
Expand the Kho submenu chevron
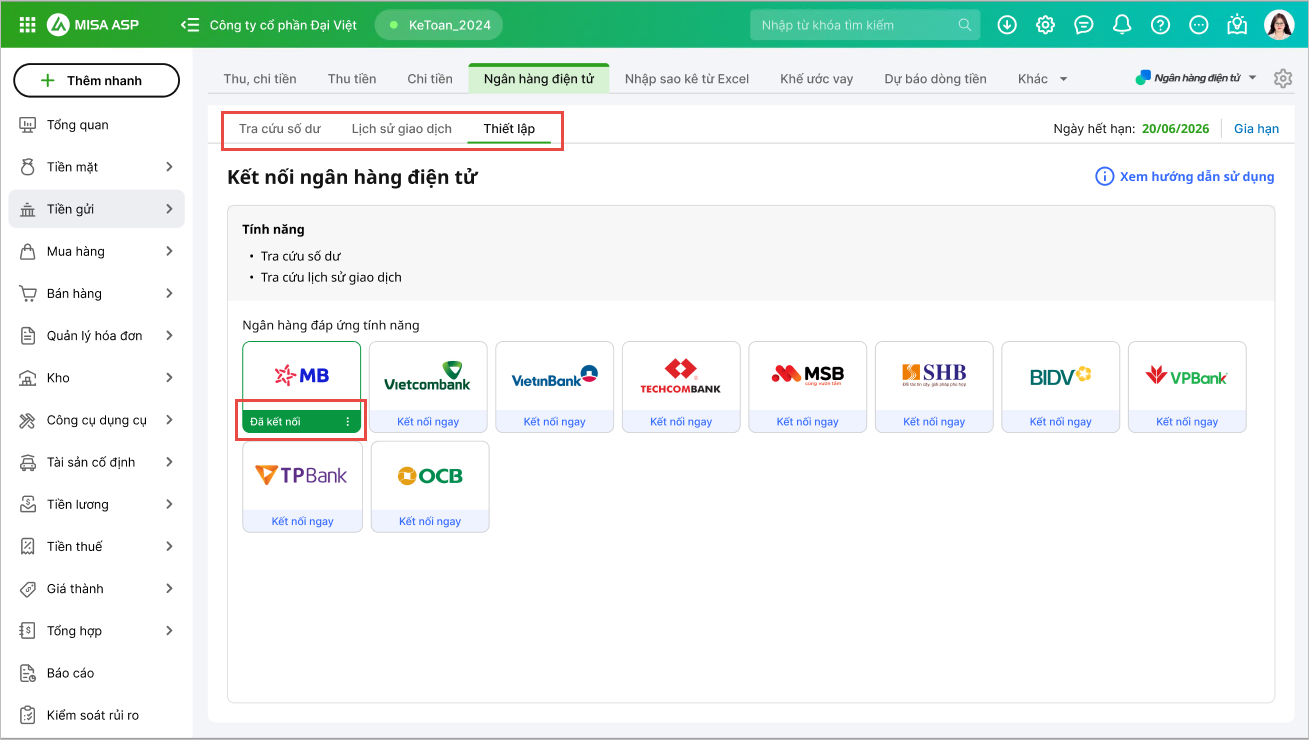tap(169, 378)
